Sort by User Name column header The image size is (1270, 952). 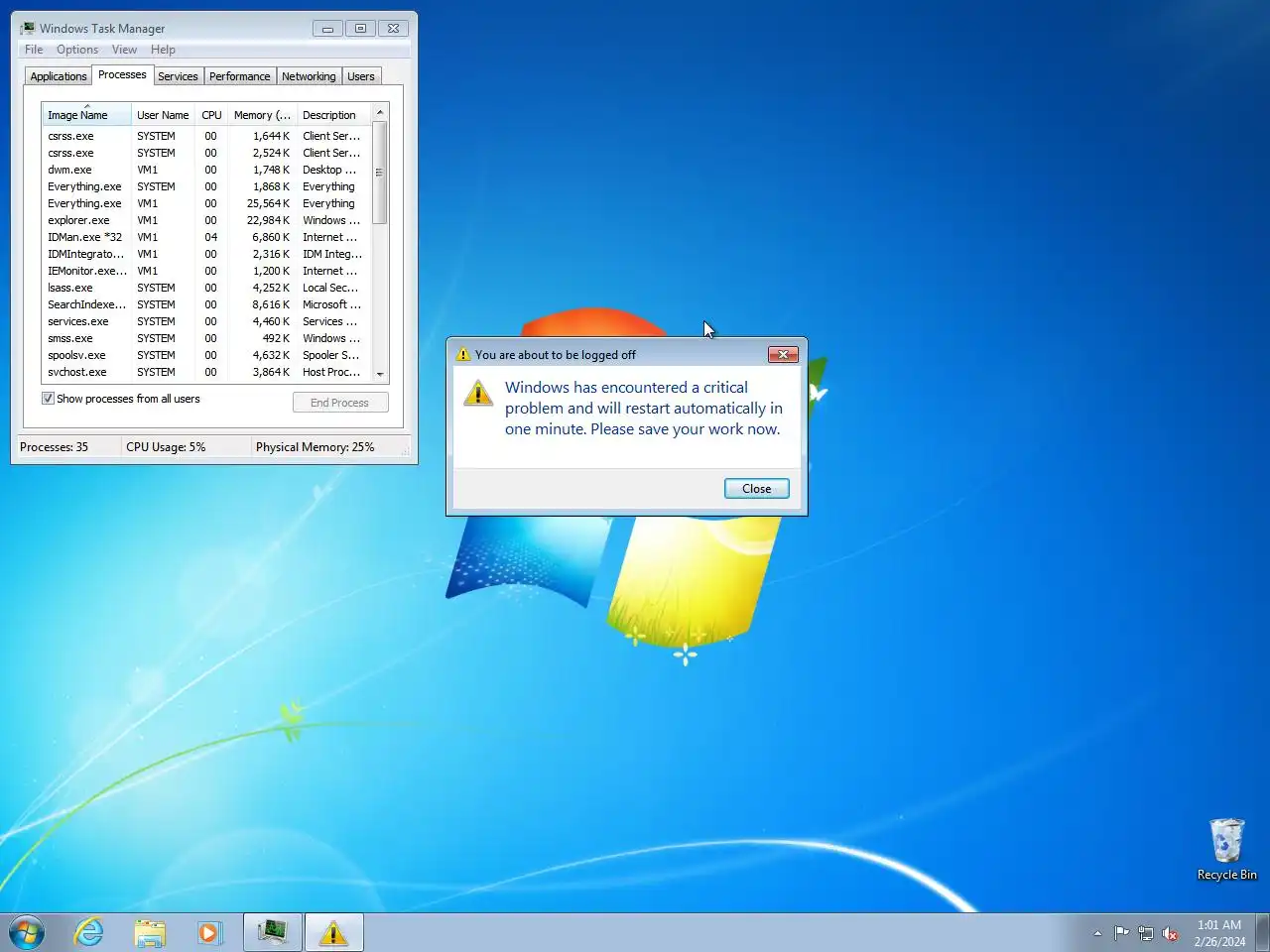pos(163,115)
